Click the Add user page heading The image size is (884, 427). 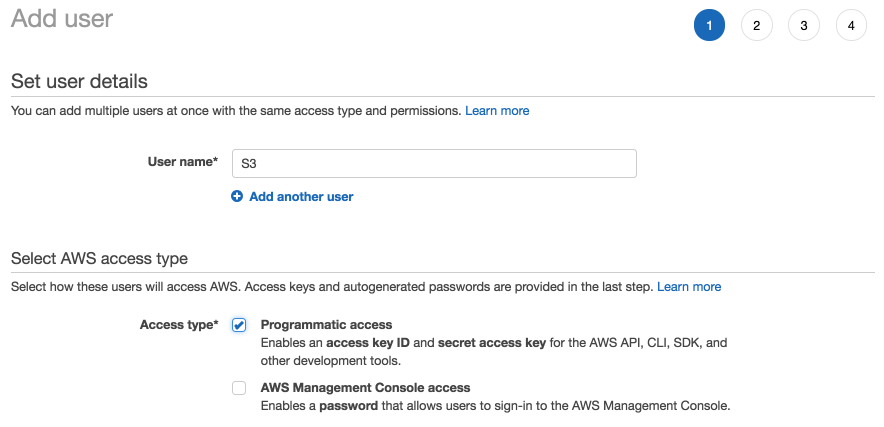pyautogui.click(x=62, y=18)
